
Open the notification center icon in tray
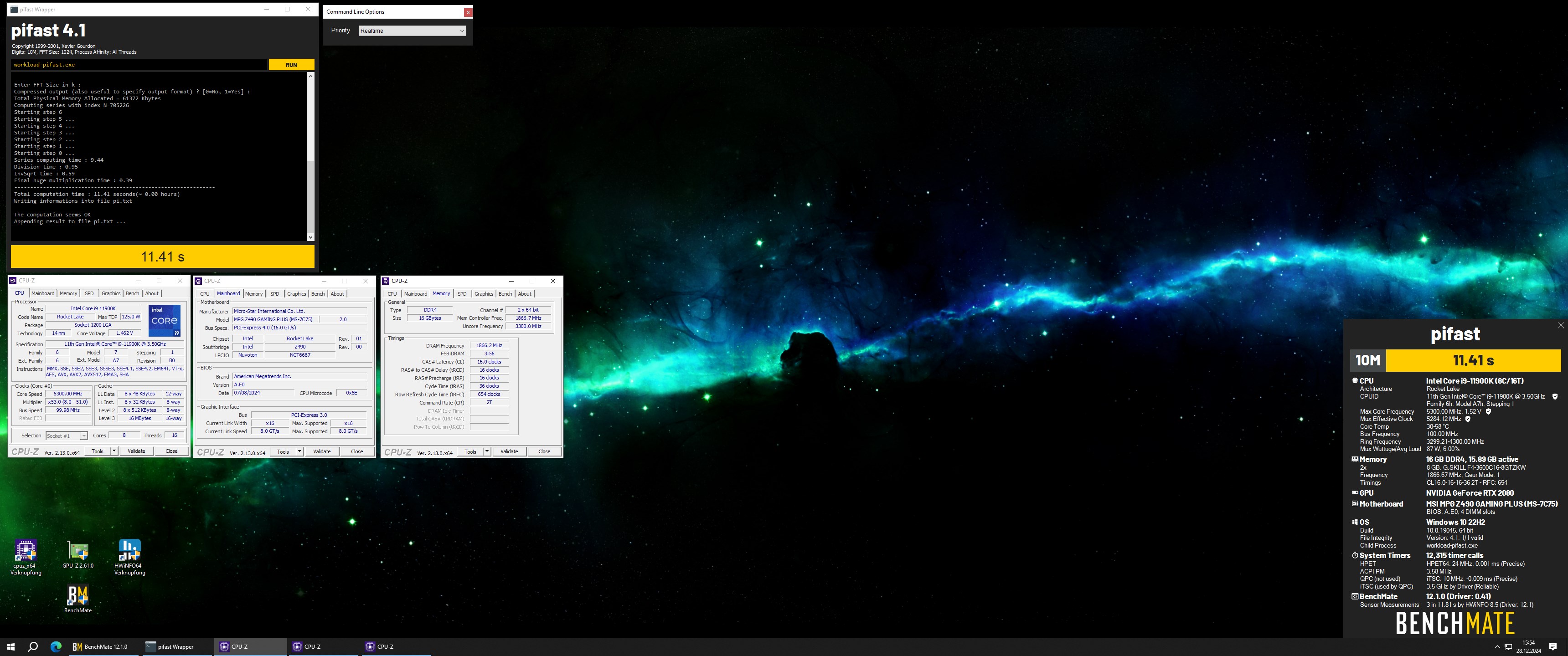click(x=1553, y=647)
